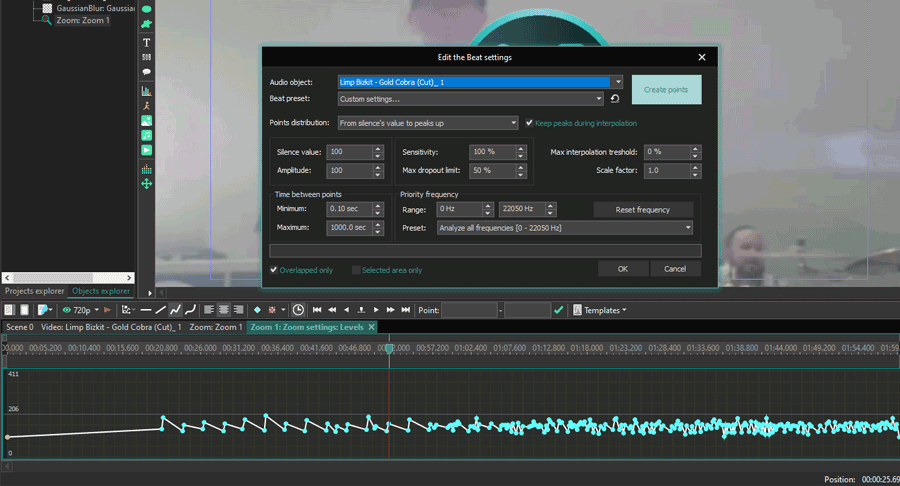Switch to the Projects explorer tab
The width and height of the screenshot is (900, 486).
pyautogui.click(x=34, y=291)
